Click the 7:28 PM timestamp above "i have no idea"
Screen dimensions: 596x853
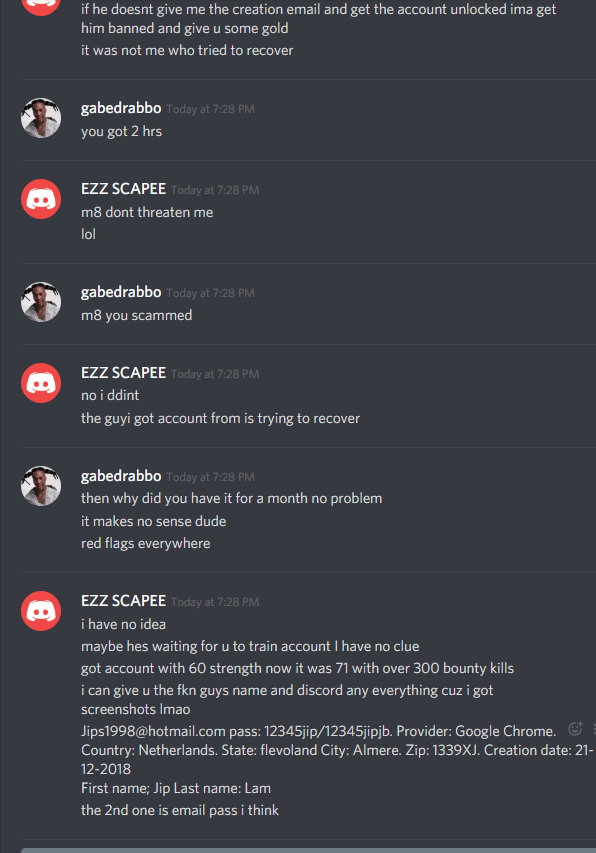click(x=215, y=602)
